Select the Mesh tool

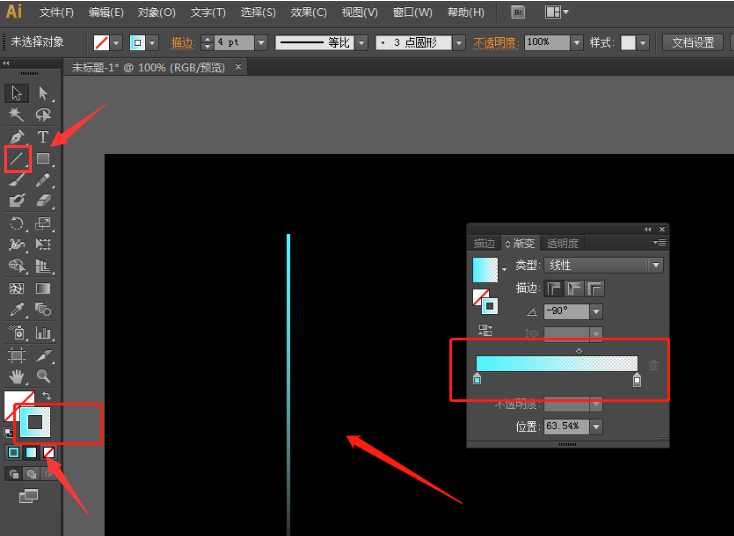click(17, 288)
